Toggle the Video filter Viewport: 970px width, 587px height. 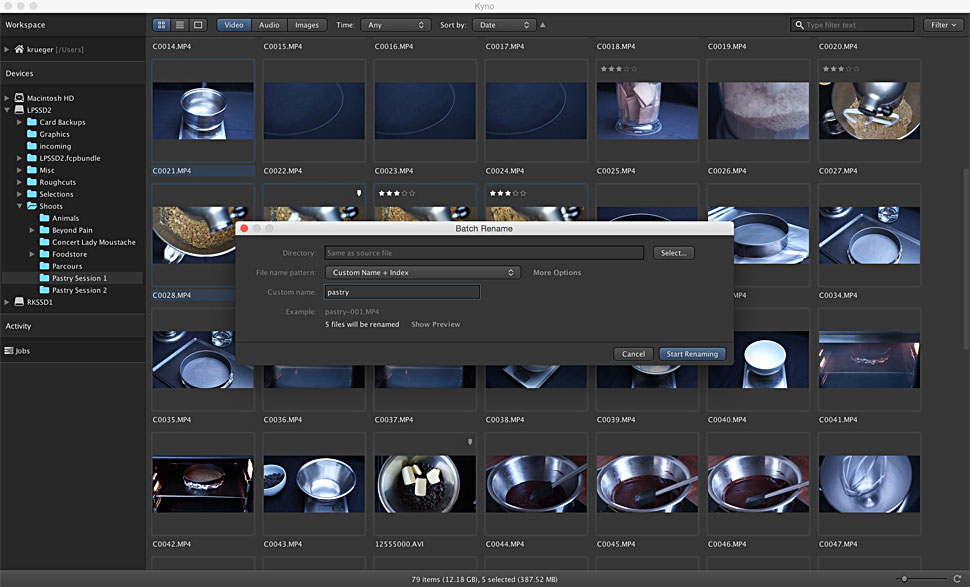[x=234, y=25]
